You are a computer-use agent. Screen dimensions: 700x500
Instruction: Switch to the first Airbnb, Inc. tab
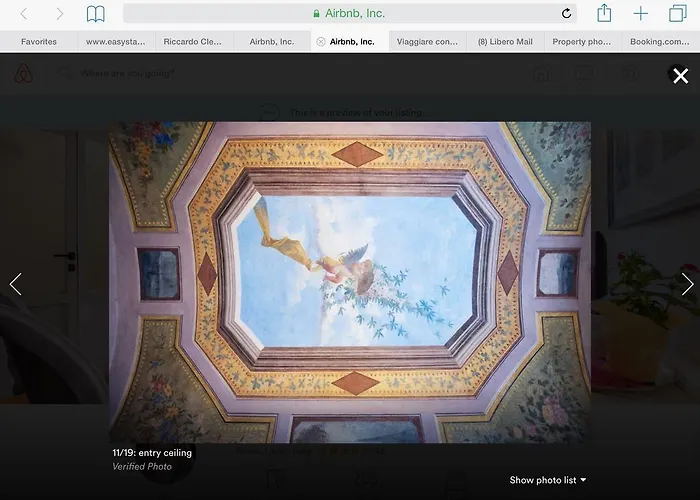pos(271,42)
